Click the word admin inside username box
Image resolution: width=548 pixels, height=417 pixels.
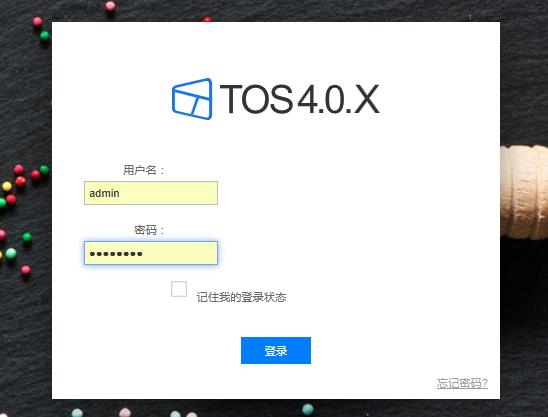pyautogui.click(x=104, y=193)
